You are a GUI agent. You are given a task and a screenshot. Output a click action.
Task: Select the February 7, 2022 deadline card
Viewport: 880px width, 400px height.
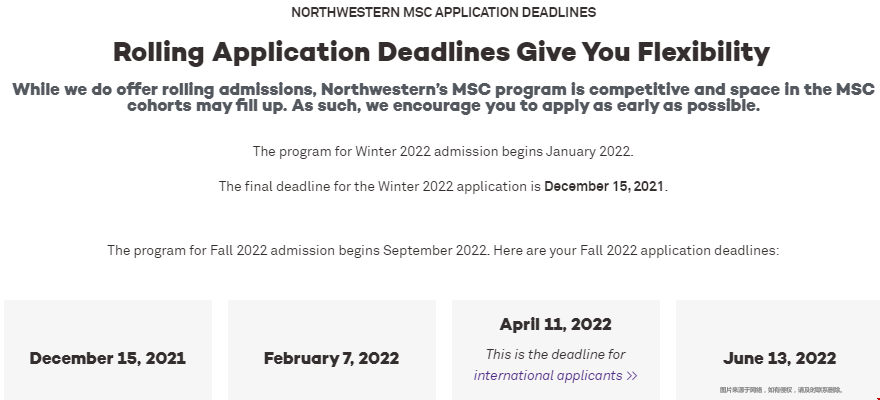click(332, 350)
